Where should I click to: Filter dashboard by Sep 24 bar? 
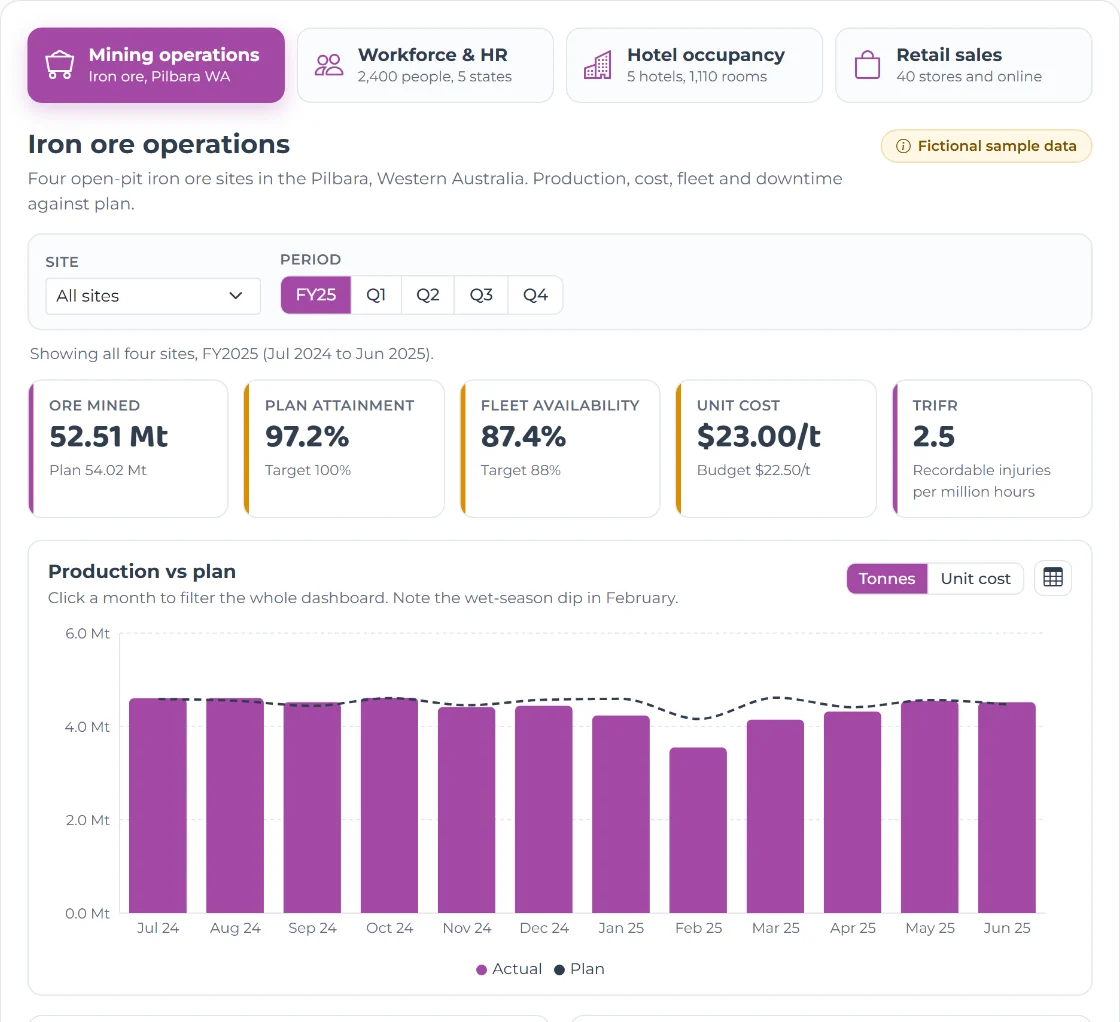click(312, 808)
